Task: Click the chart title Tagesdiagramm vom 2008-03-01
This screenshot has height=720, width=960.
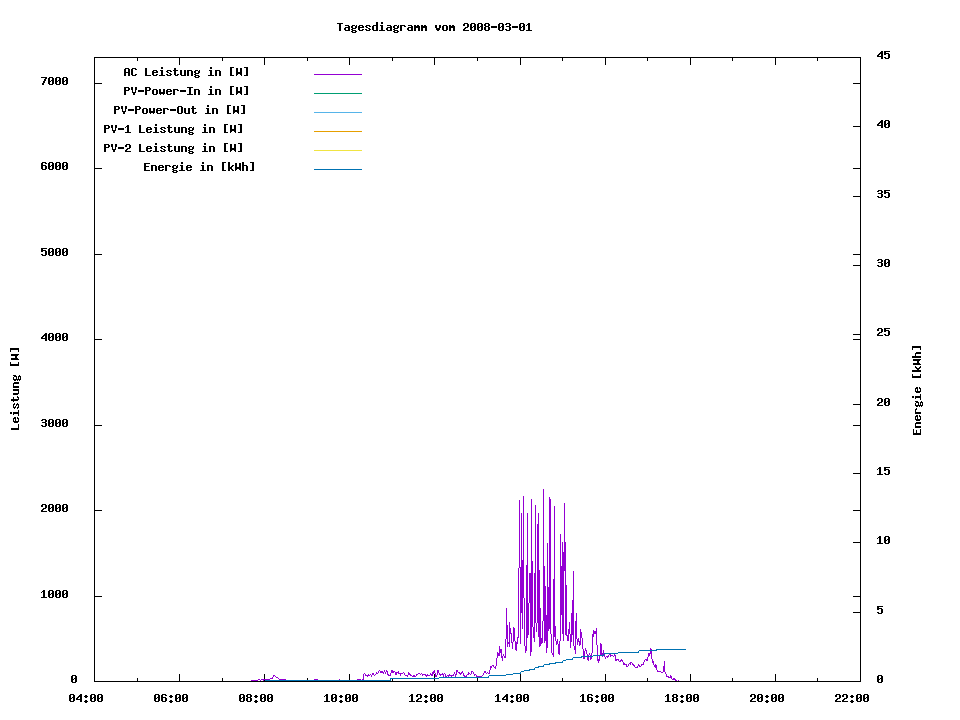Action: [434, 27]
